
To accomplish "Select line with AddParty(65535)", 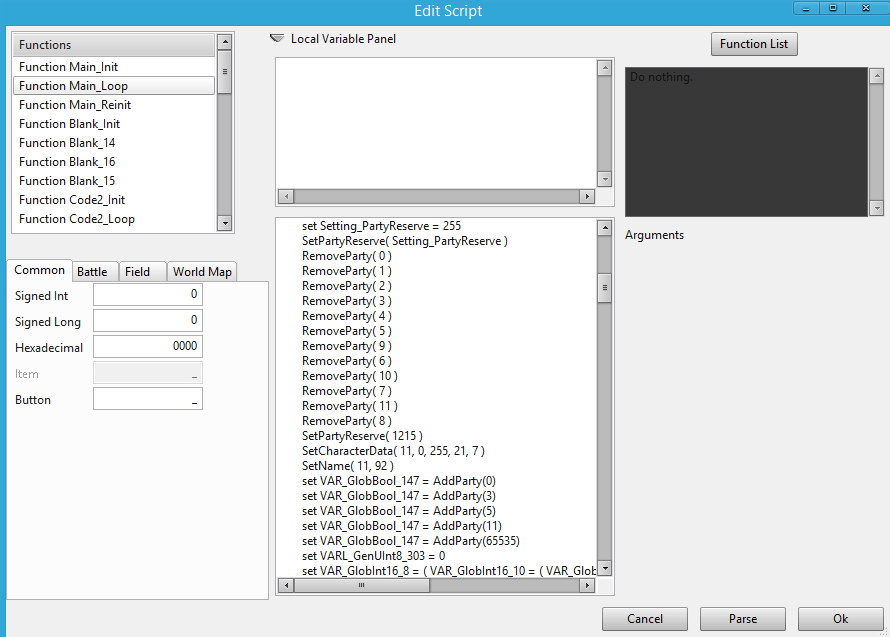I will pyautogui.click(x=411, y=541).
